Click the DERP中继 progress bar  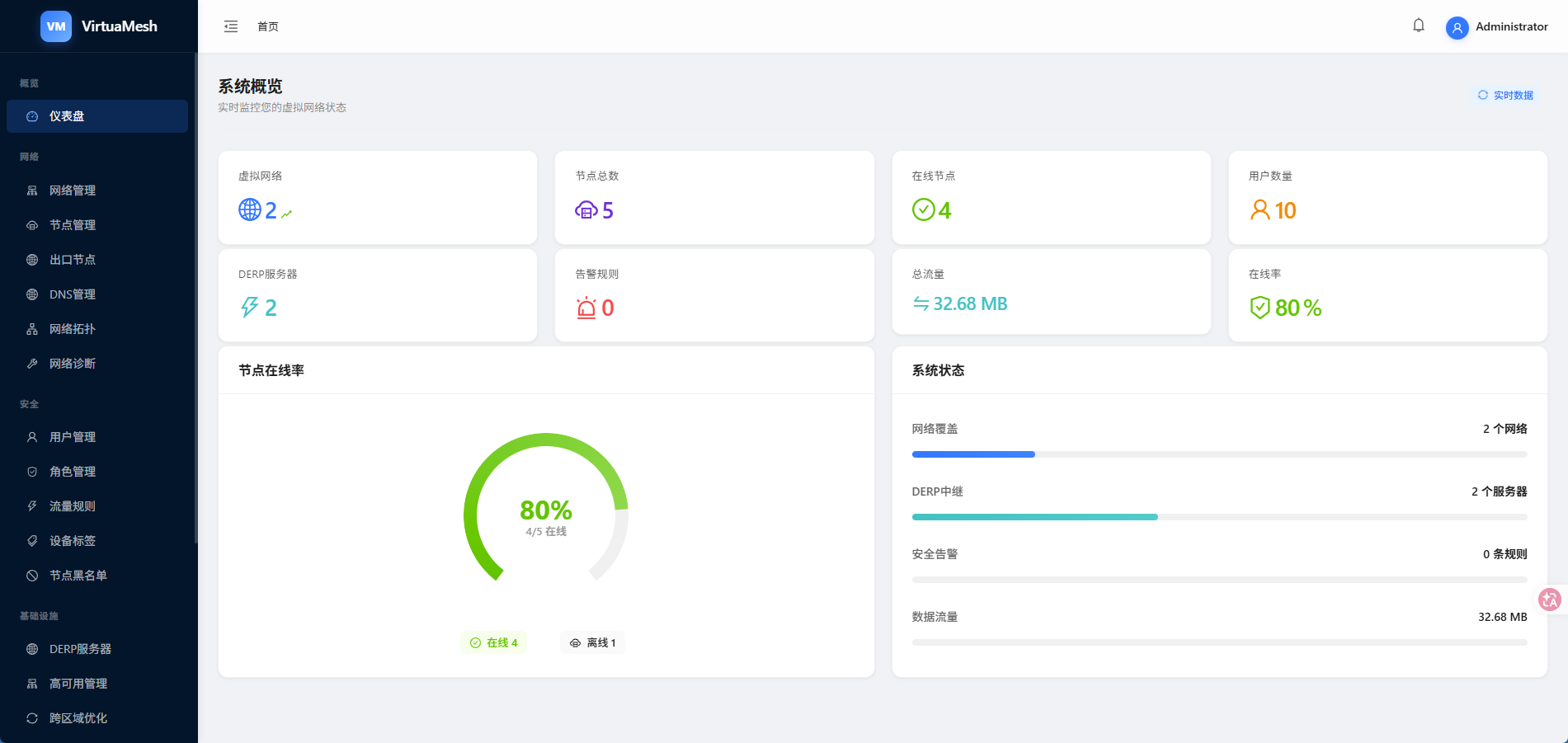pyautogui.click(x=1219, y=517)
